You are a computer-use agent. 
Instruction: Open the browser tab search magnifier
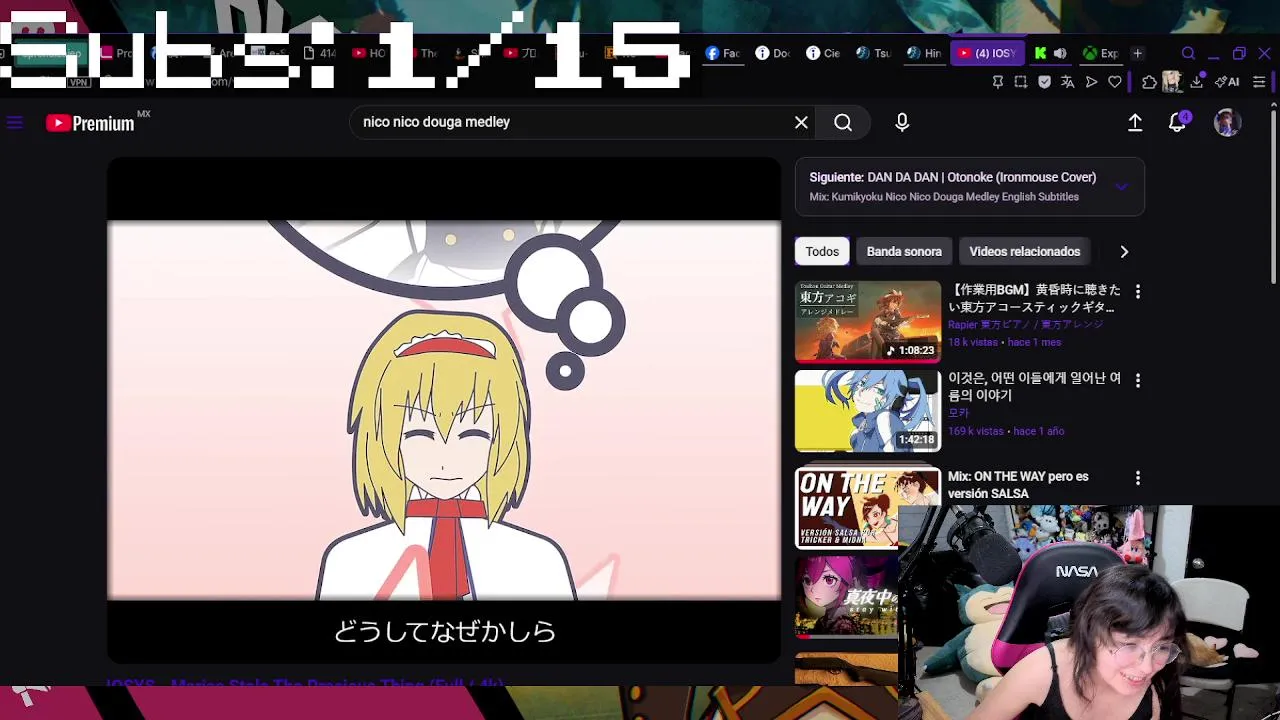click(1188, 53)
